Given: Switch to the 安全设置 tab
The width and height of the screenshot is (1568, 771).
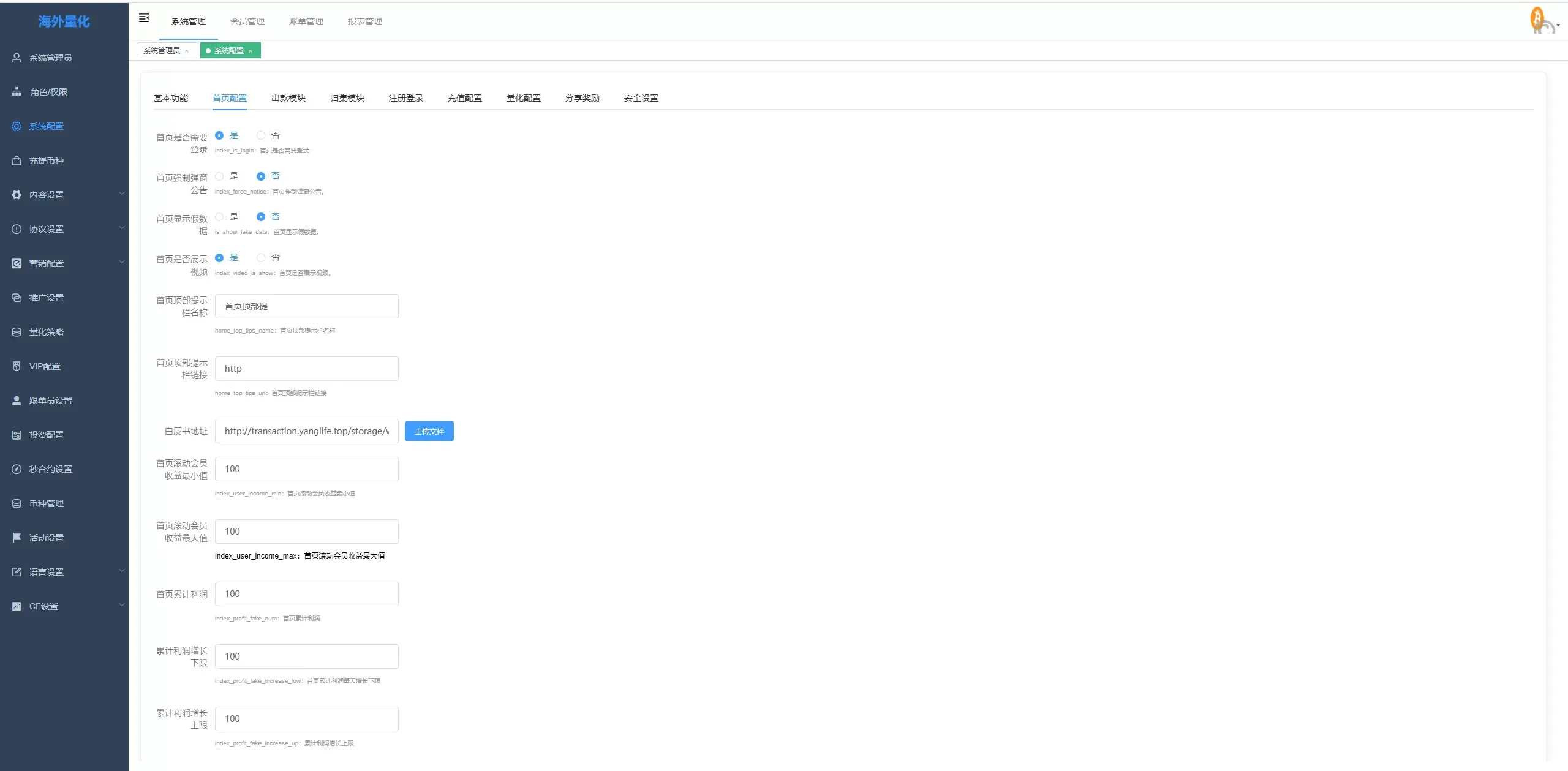Looking at the screenshot, I should click(641, 98).
